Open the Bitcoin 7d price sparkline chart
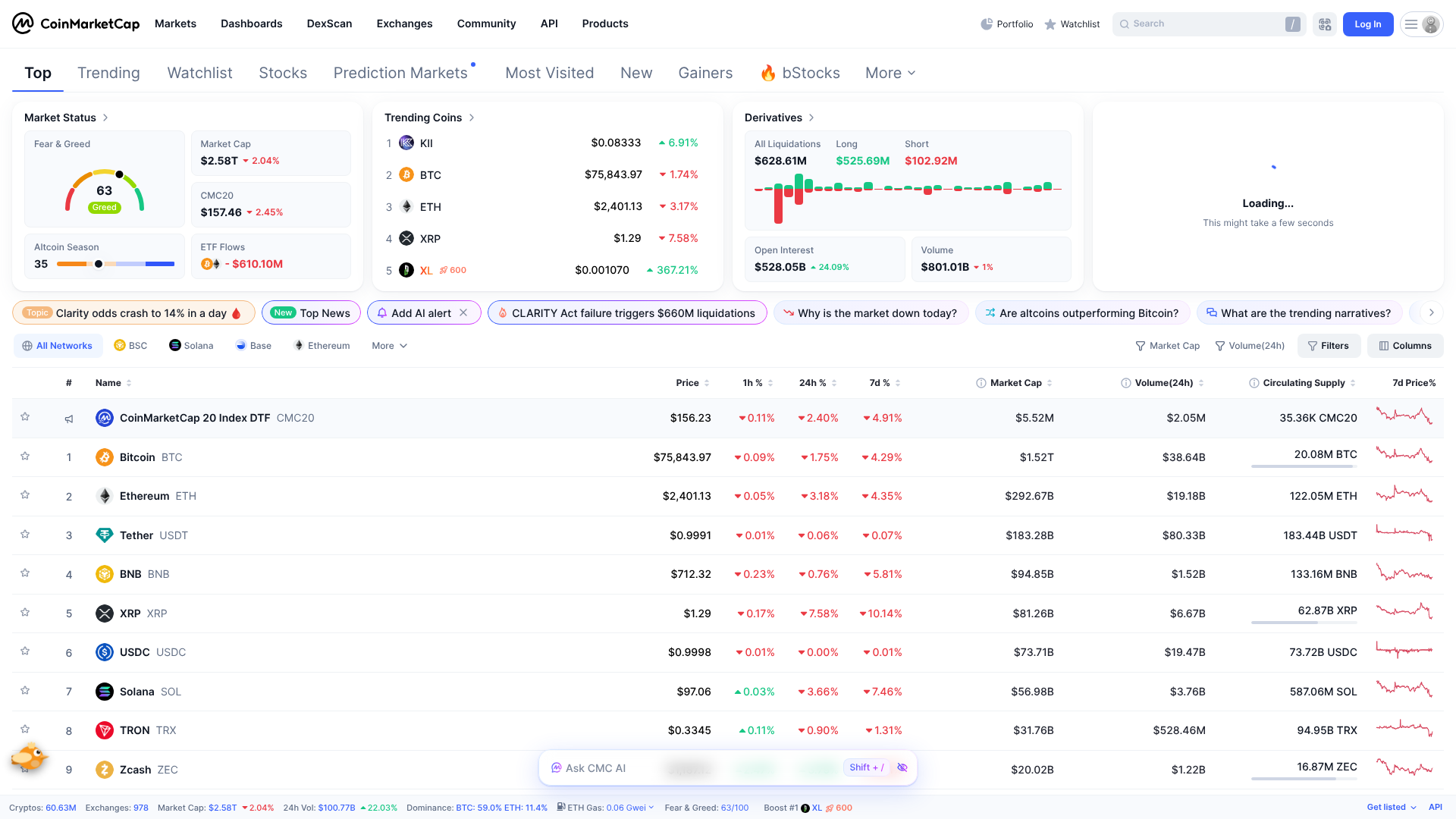Image resolution: width=1456 pixels, height=819 pixels. [1404, 456]
